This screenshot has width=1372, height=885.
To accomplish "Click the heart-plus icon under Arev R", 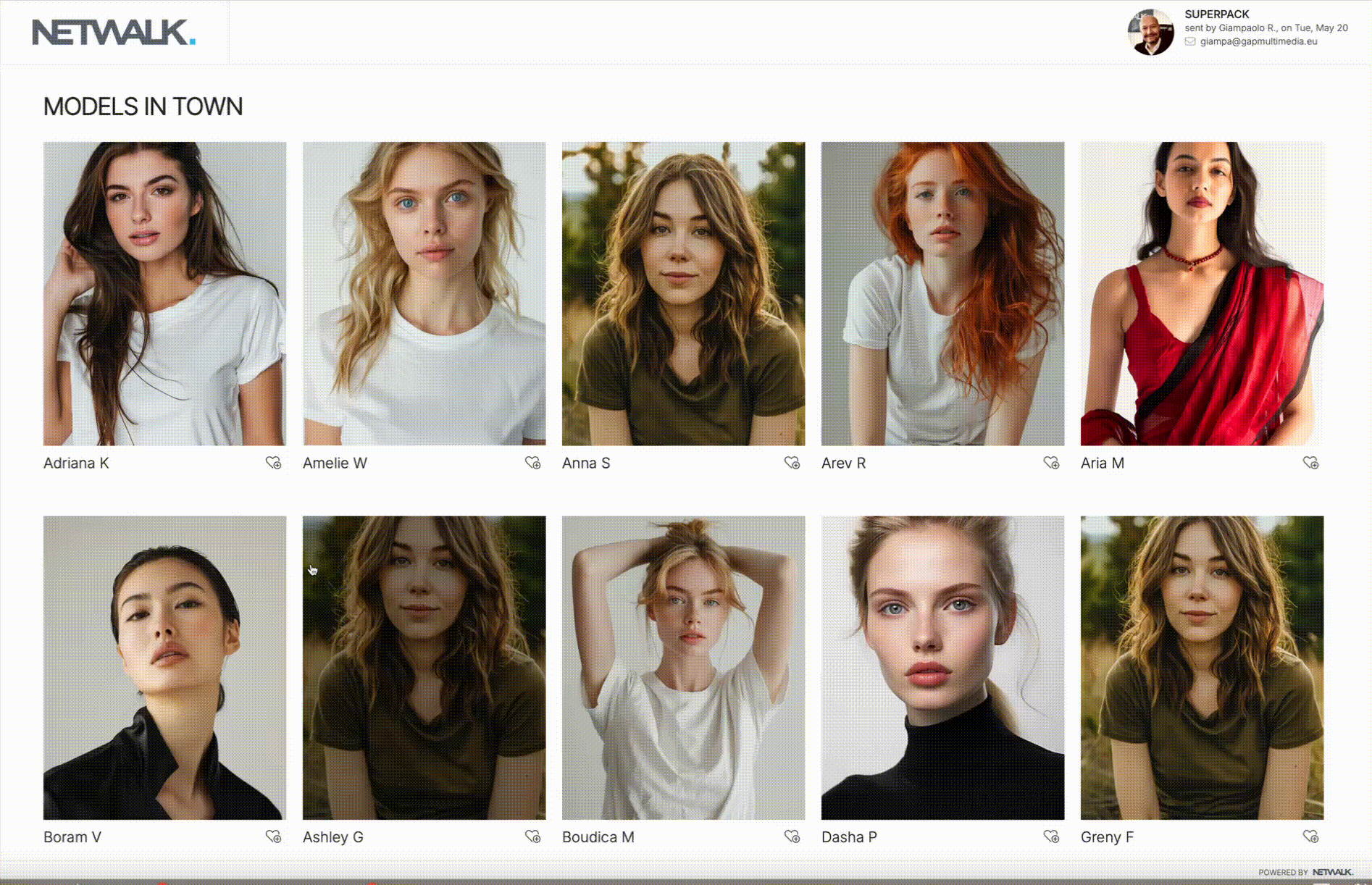I will coord(1053,463).
